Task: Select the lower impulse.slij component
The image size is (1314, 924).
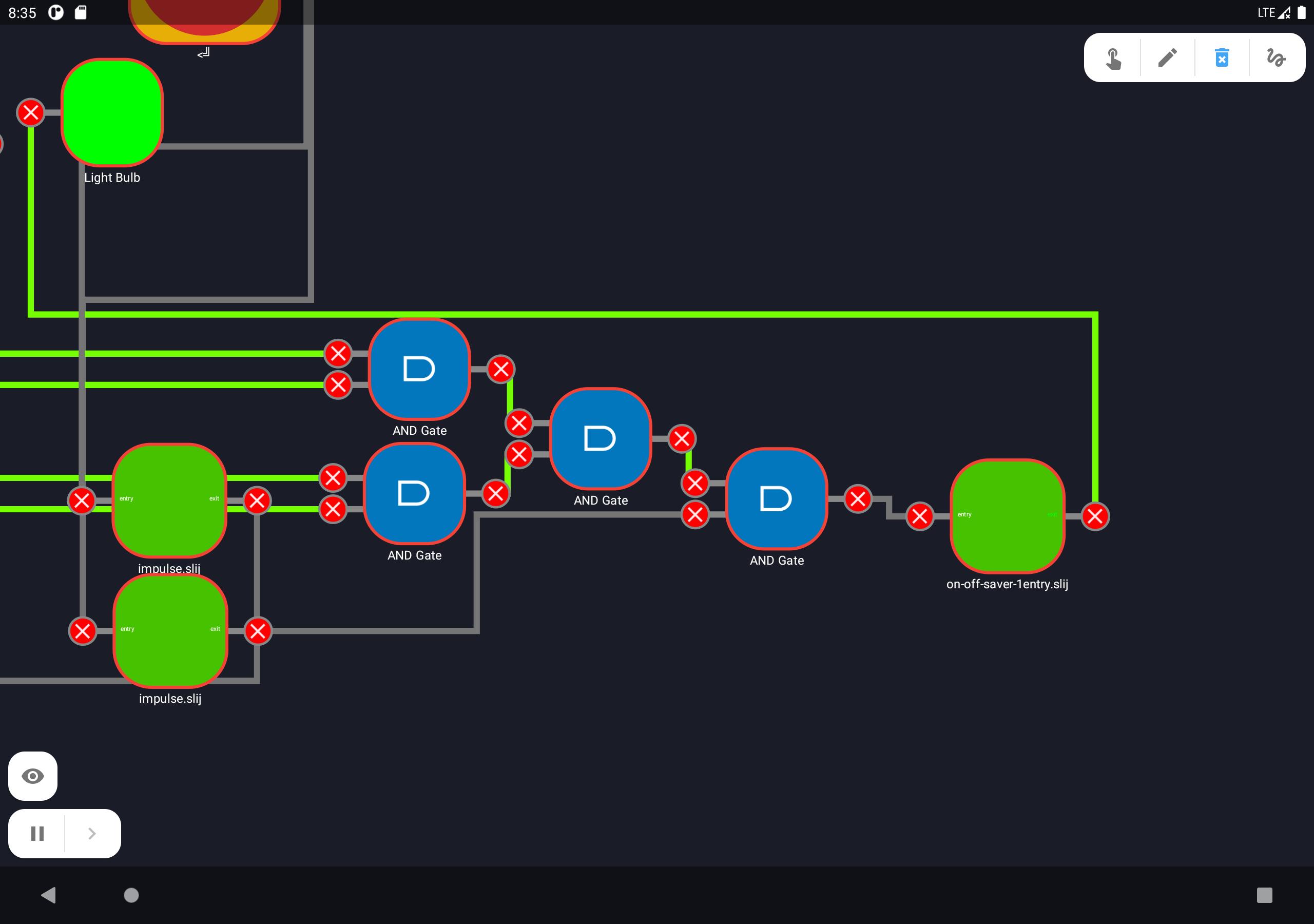Action: (170, 631)
